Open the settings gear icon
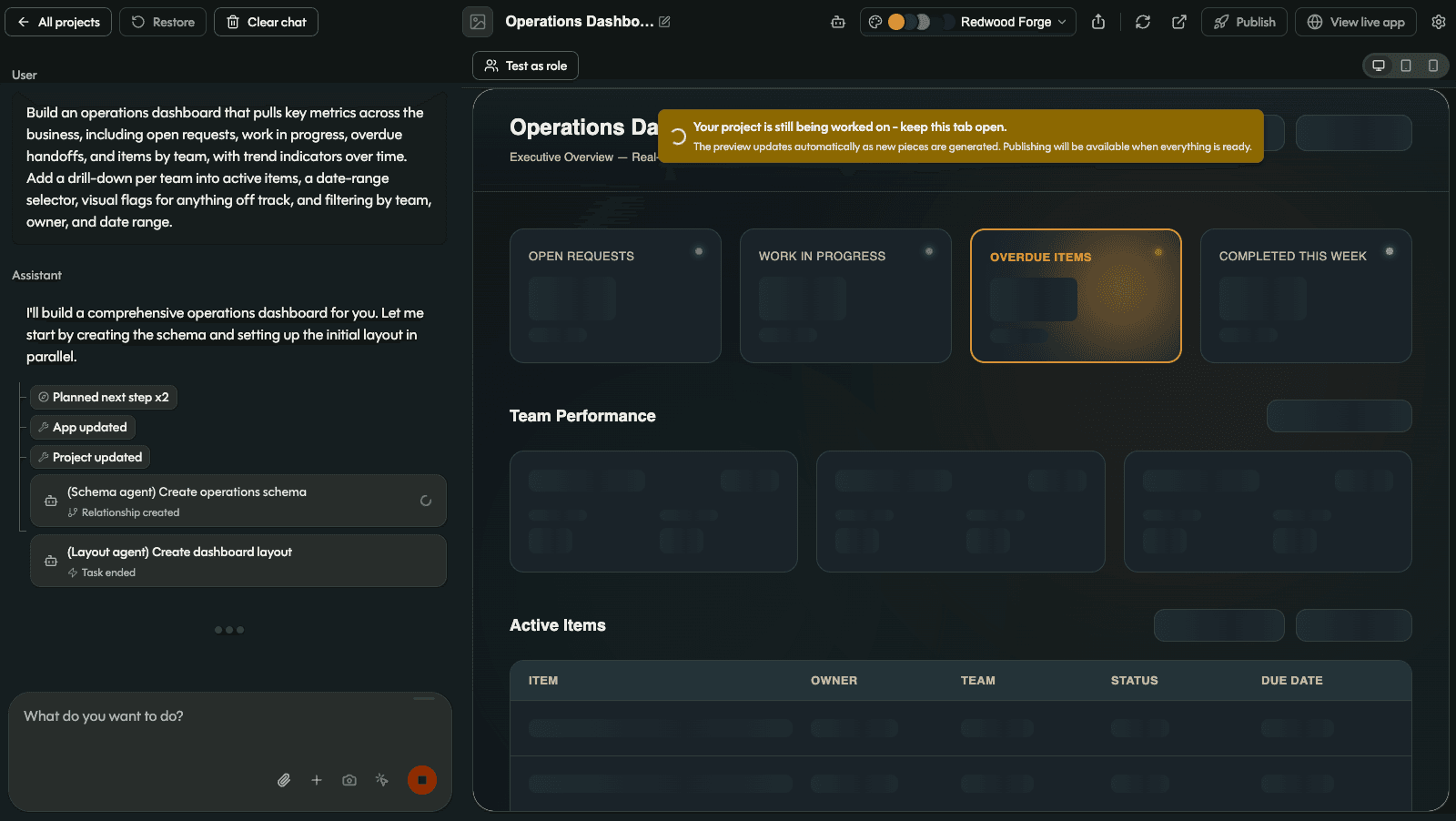Image resolution: width=1456 pixels, height=821 pixels. coord(1439,22)
